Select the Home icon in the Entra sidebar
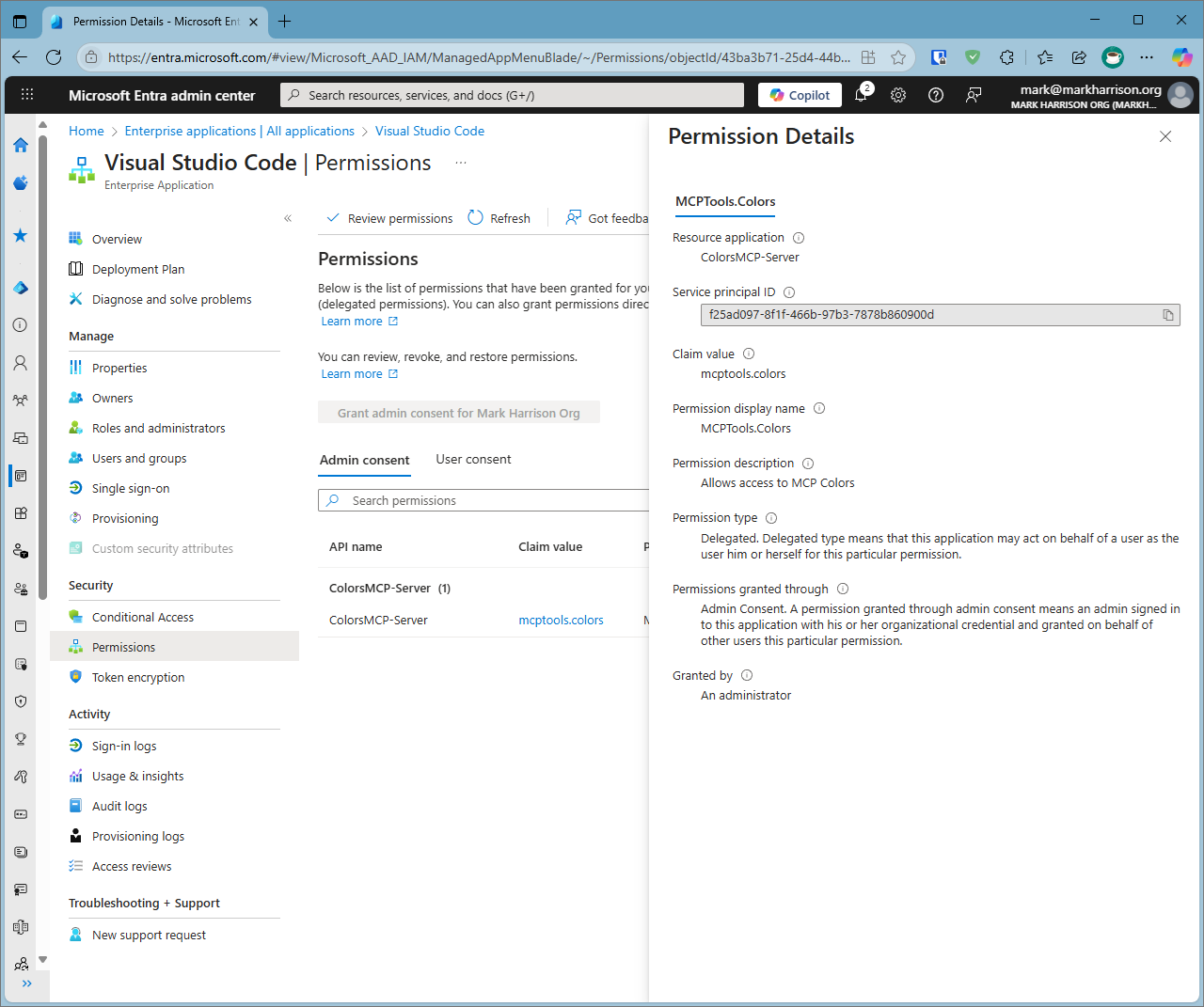Image resolution: width=1204 pixels, height=1007 pixels. [20, 146]
